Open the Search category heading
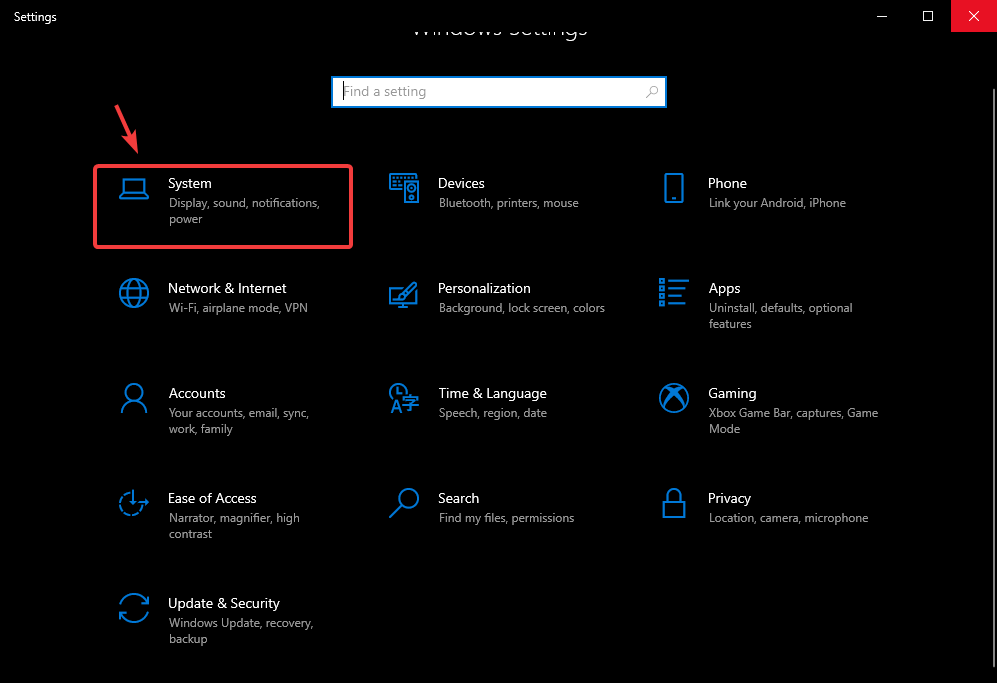Image resolution: width=997 pixels, height=683 pixels. point(458,498)
